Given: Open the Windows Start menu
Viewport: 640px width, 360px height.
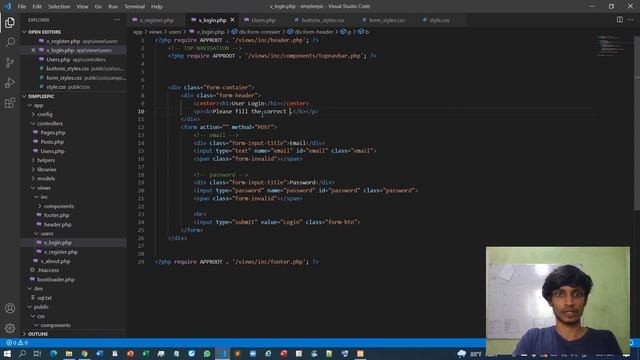Looking at the screenshot, I should pyautogui.click(x=7, y=353).
